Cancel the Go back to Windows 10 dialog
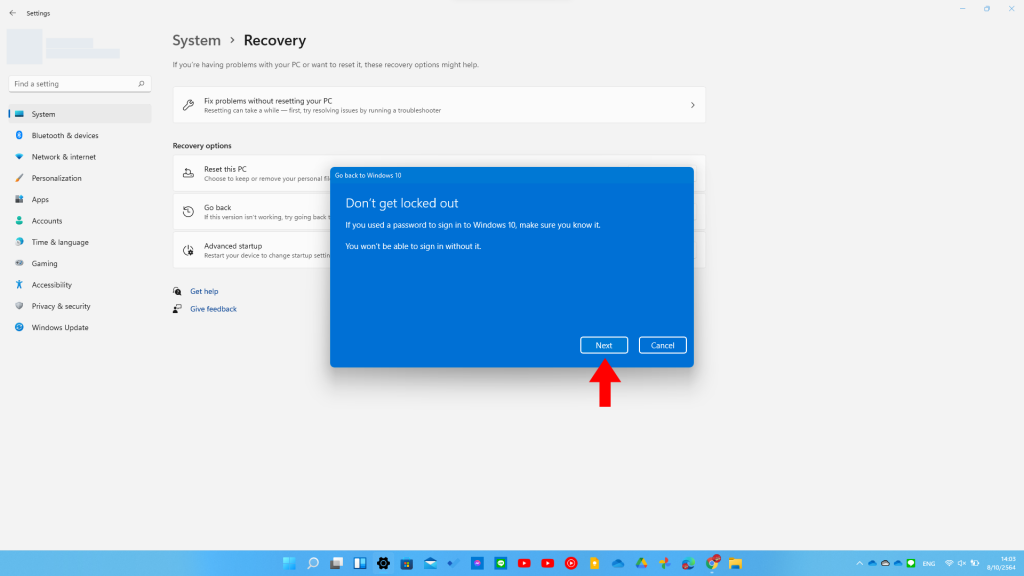 coord(662,345)
